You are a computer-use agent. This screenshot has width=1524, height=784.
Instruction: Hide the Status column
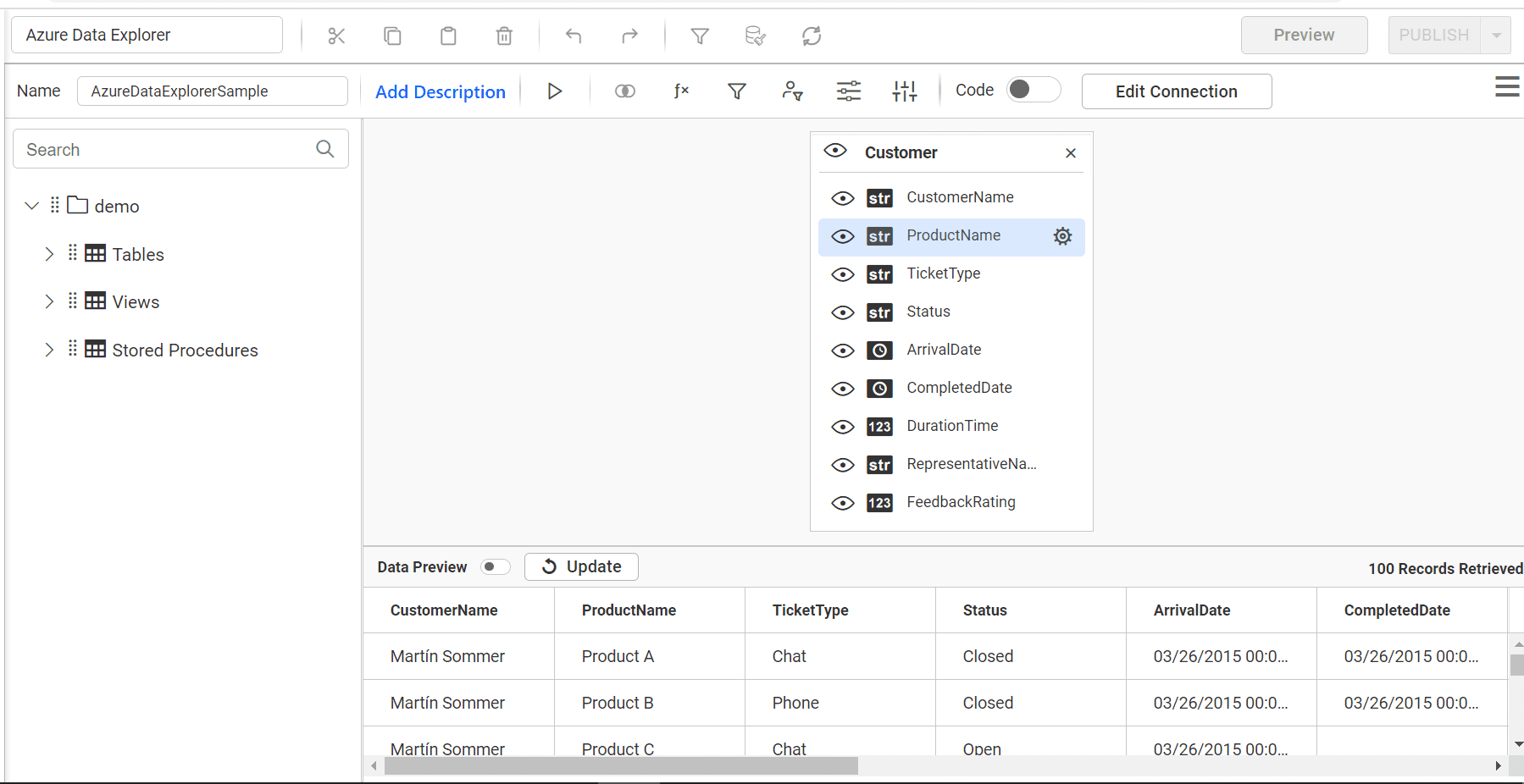(x=843, y=312)
